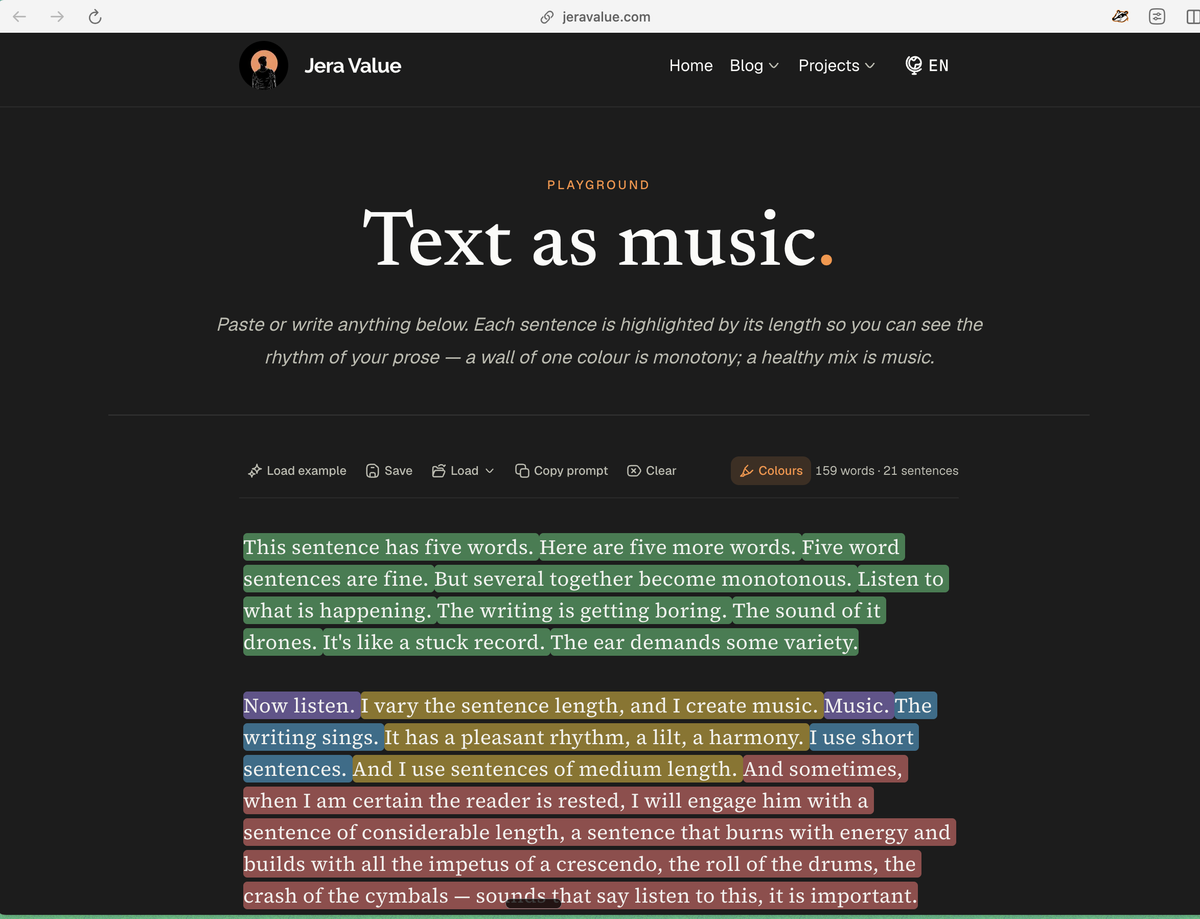Click the "159 words · 21 sentences" counter
The image size is (1200, 919).
[887, 471]
